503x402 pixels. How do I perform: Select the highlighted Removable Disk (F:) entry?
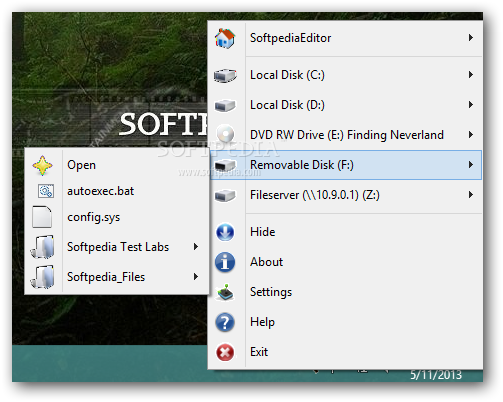point(346,165)
